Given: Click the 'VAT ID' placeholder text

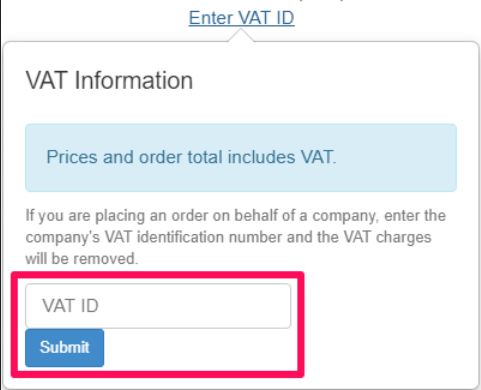Looking at the screenshot, I should pyautogui.click(x=70, y=306).
